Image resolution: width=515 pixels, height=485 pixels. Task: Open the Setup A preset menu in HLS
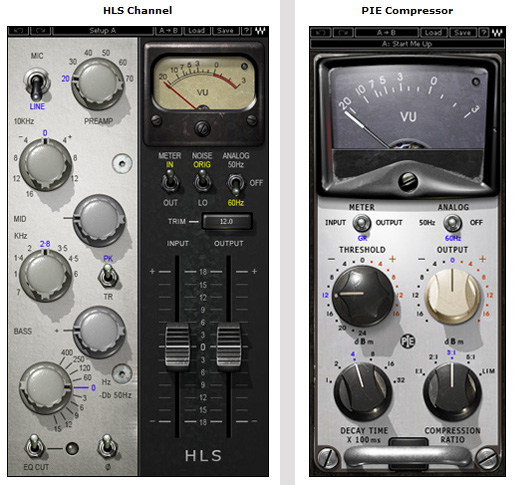click(x=103, y=31)
